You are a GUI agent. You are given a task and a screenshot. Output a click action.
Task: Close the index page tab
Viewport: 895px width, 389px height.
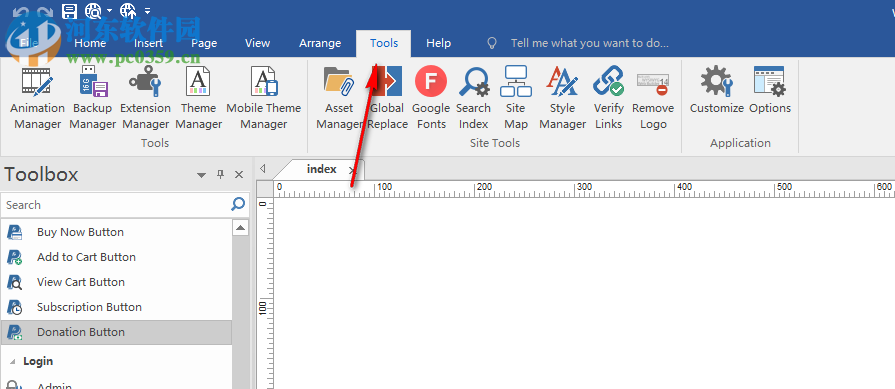[353, 170]
